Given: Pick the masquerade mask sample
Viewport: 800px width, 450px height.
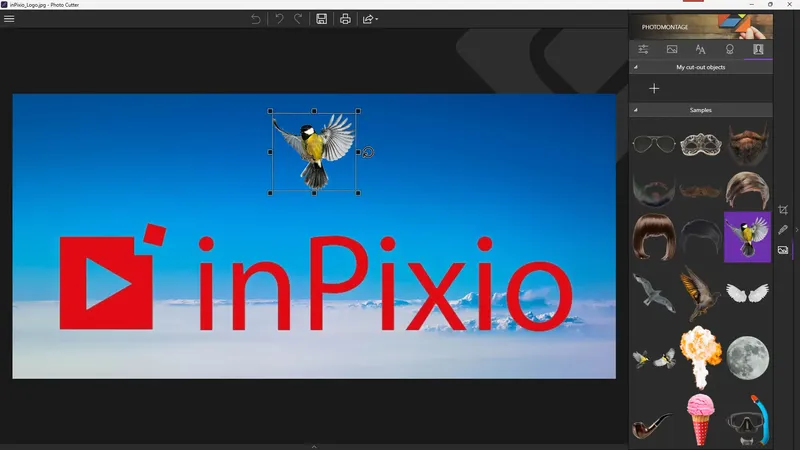Looking at the screenshot, I should pos(701,144).
